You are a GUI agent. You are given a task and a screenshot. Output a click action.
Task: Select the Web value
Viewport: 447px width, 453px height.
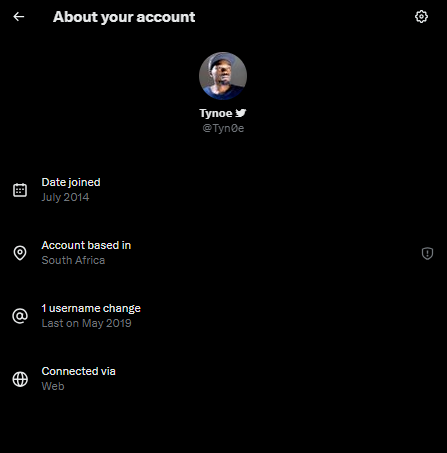click(53, 386)
